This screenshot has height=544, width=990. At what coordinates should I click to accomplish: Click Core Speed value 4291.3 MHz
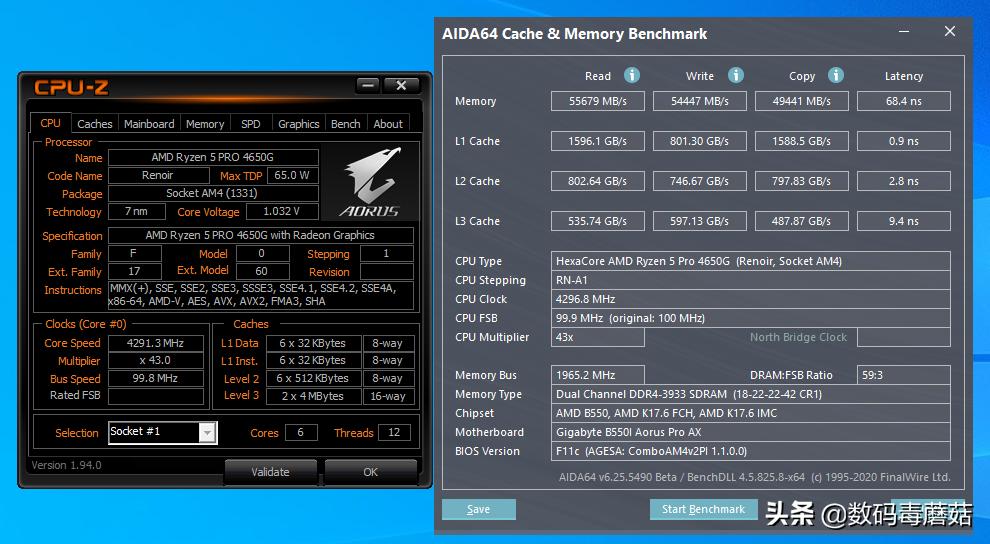click(x=156, y=343)
